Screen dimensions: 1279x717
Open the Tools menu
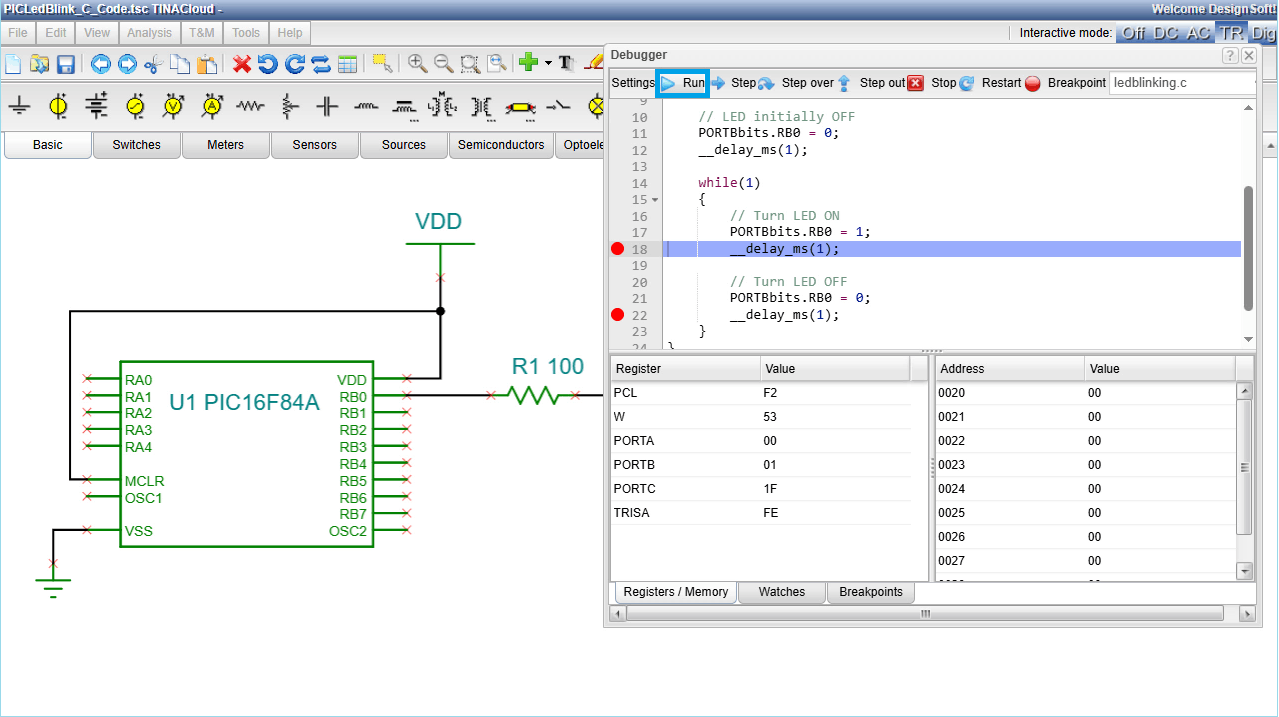(x=246, y=33)
